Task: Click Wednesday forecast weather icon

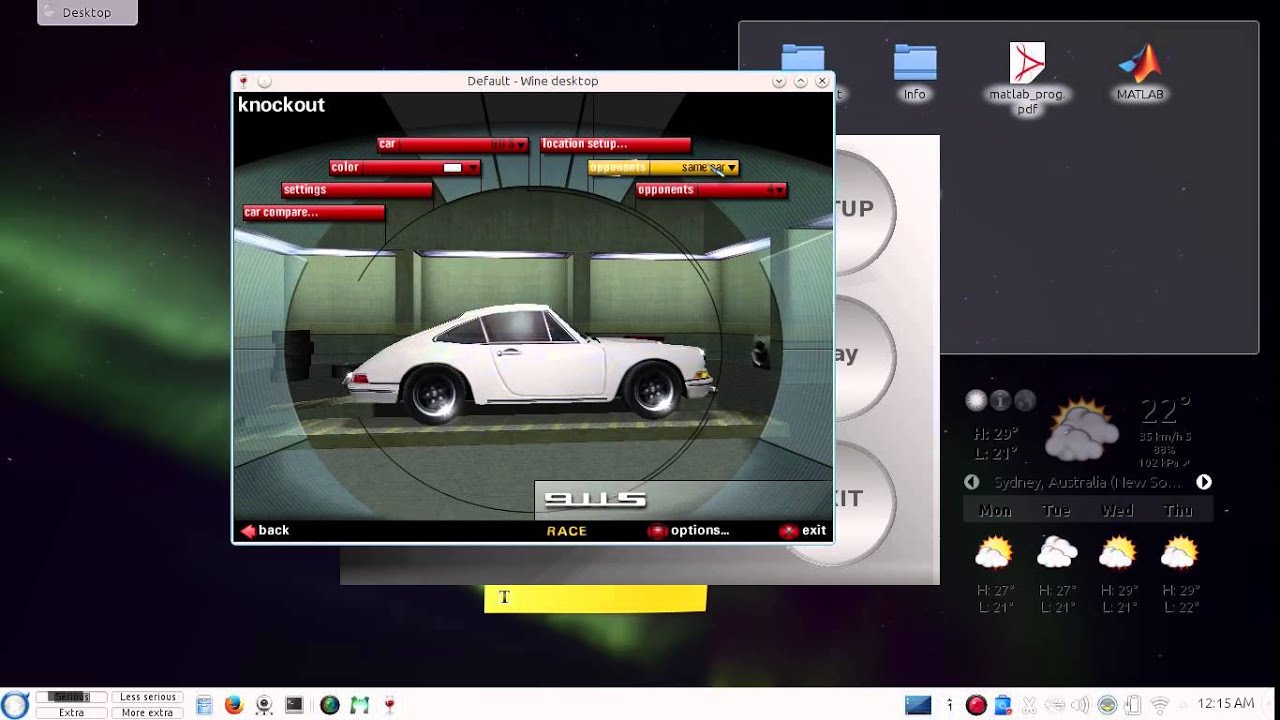Action: [x=1117, y=552]
